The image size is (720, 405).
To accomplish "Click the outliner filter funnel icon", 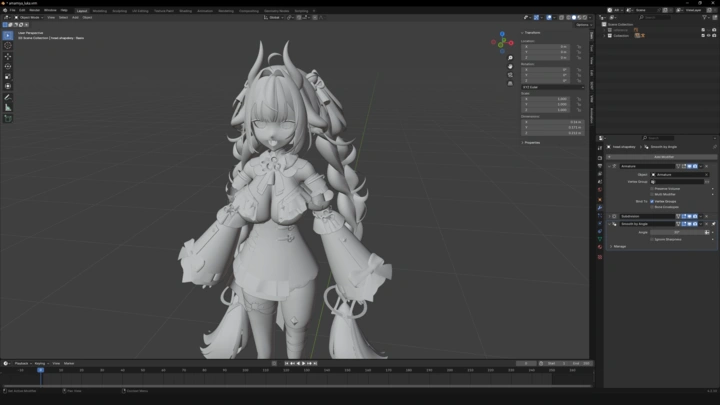I will (x=704, y=17).
